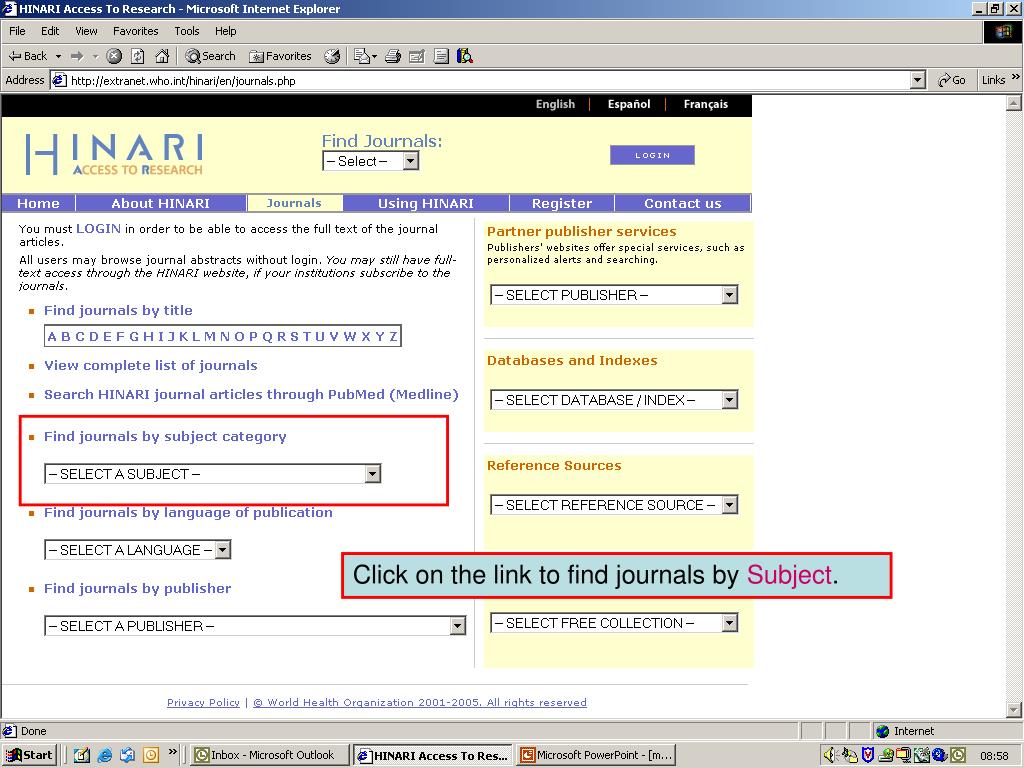Browse journal titles starting with letter M

210,336
